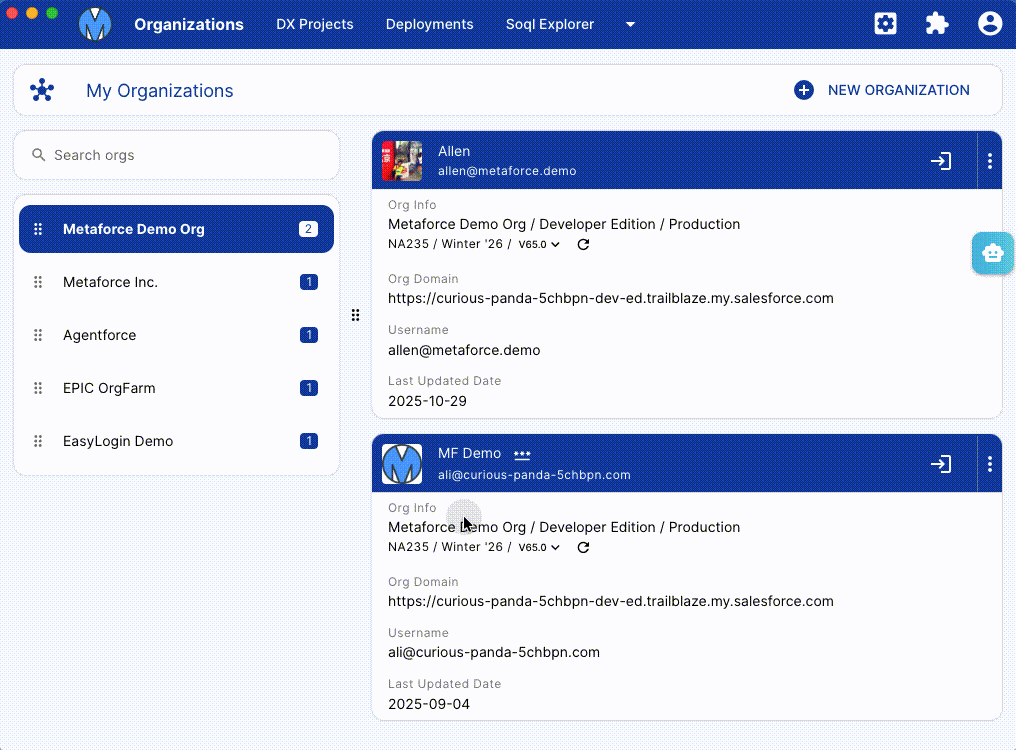1016x750 pixels.
Task: Click the Allen card Org Info edition line
Action: (x=564, y=224)
